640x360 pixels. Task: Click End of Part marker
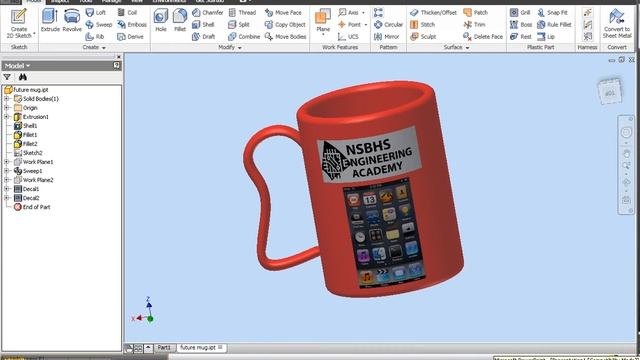click(x=32, y=207)
